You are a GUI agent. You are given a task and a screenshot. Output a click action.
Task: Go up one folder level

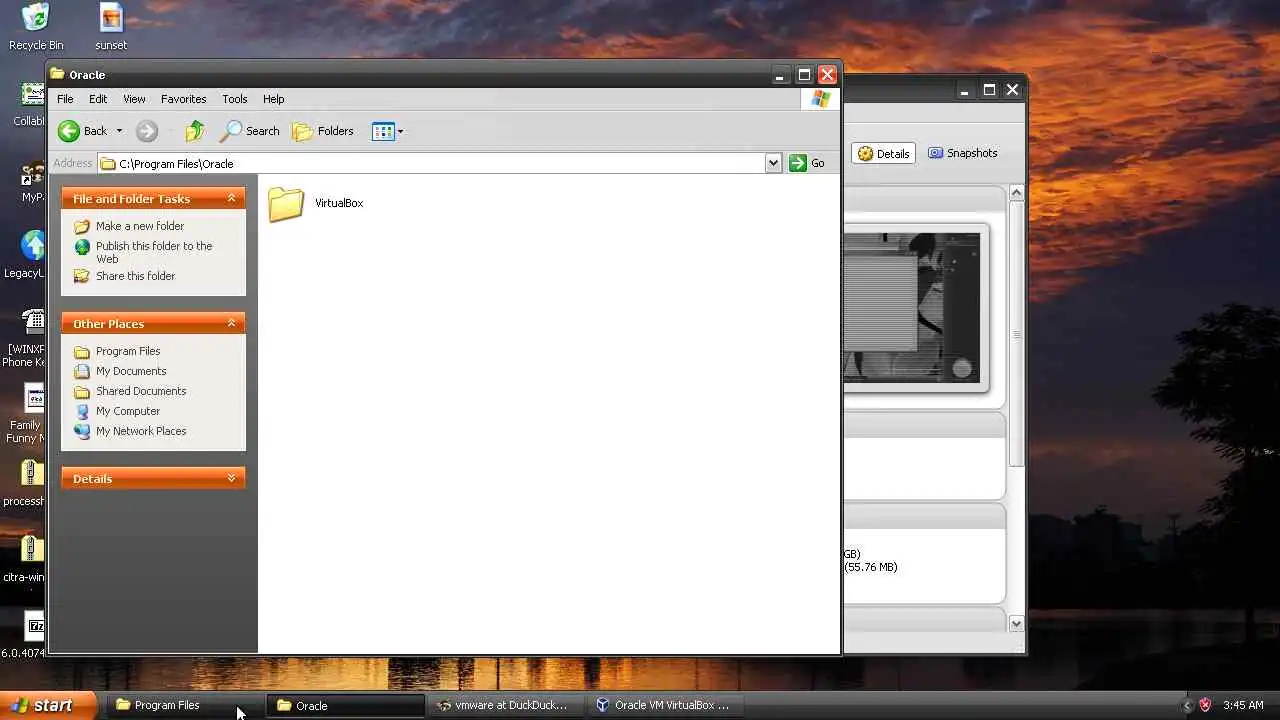coord(195,131)
